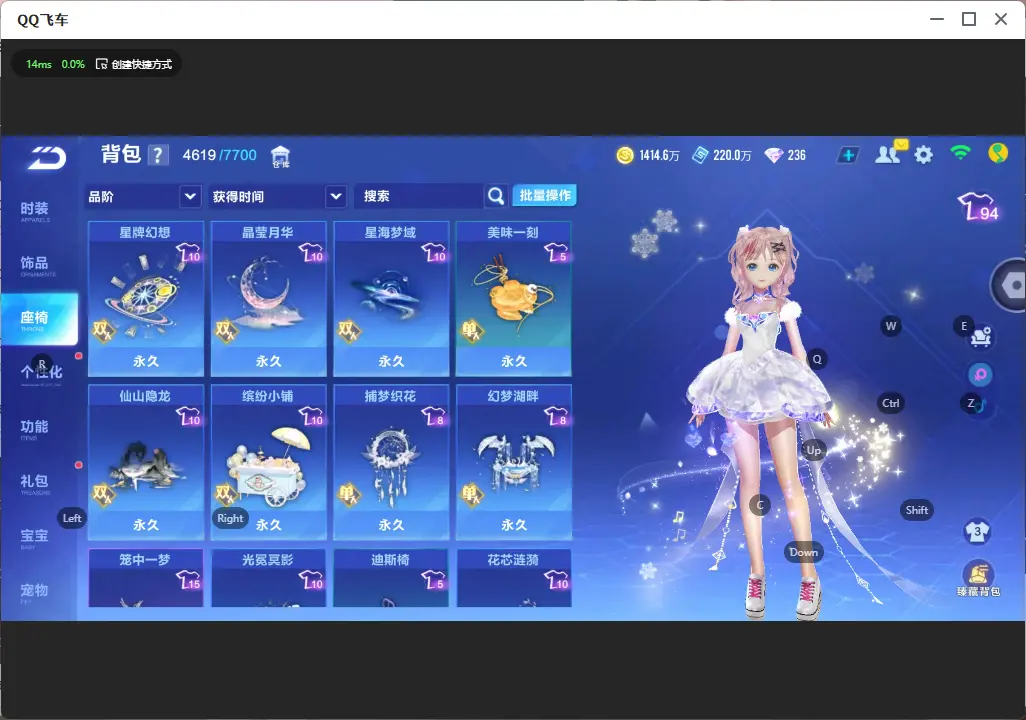Screen dimensions: 1026x720
Task: Select the 缤纷小铺 seat item
Action: [x=268, y=462]
